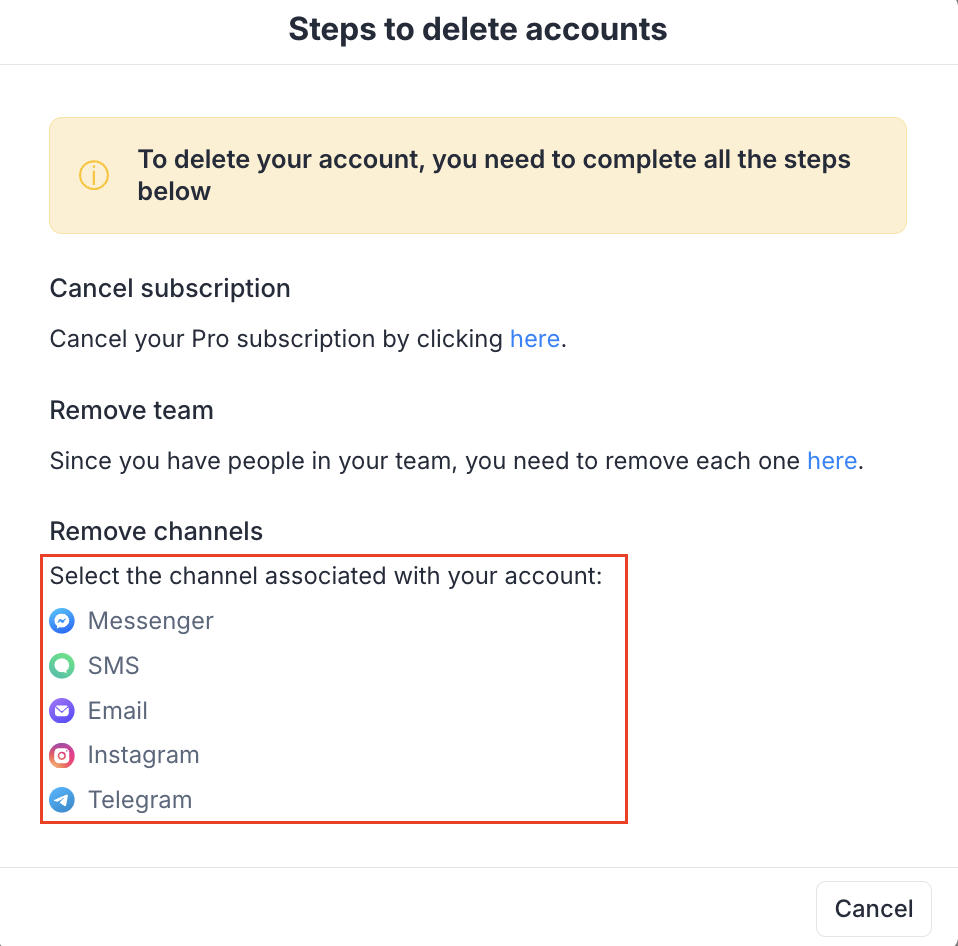Screen dimensions: 958x946
Task: Click the info icon in the yellow banner
Action: 93,176
